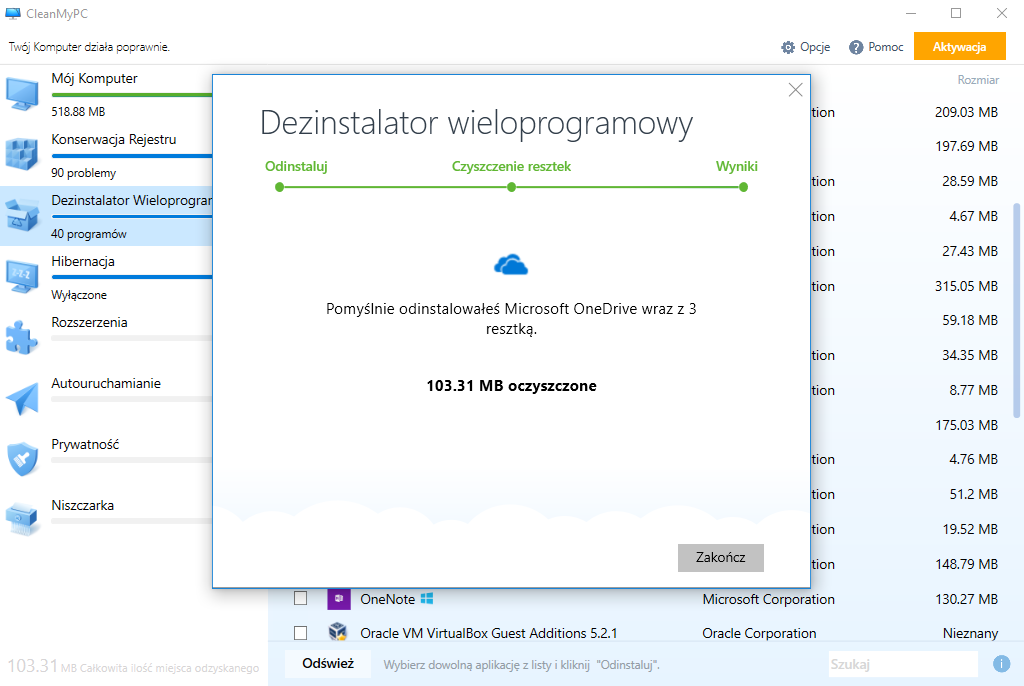Click the Odinstaluj step dot
The width and height of the screenshot is (1024, 686).
pyautogui.click(x=280, y=188)
